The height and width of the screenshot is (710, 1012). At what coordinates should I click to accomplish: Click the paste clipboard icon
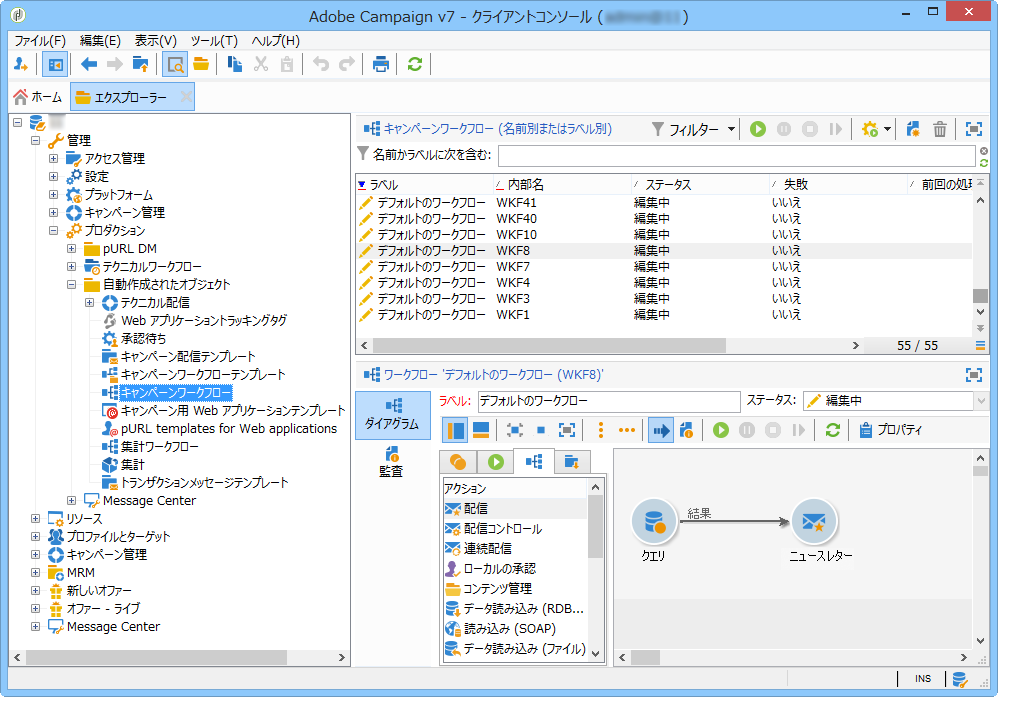[x=287, y=64]
